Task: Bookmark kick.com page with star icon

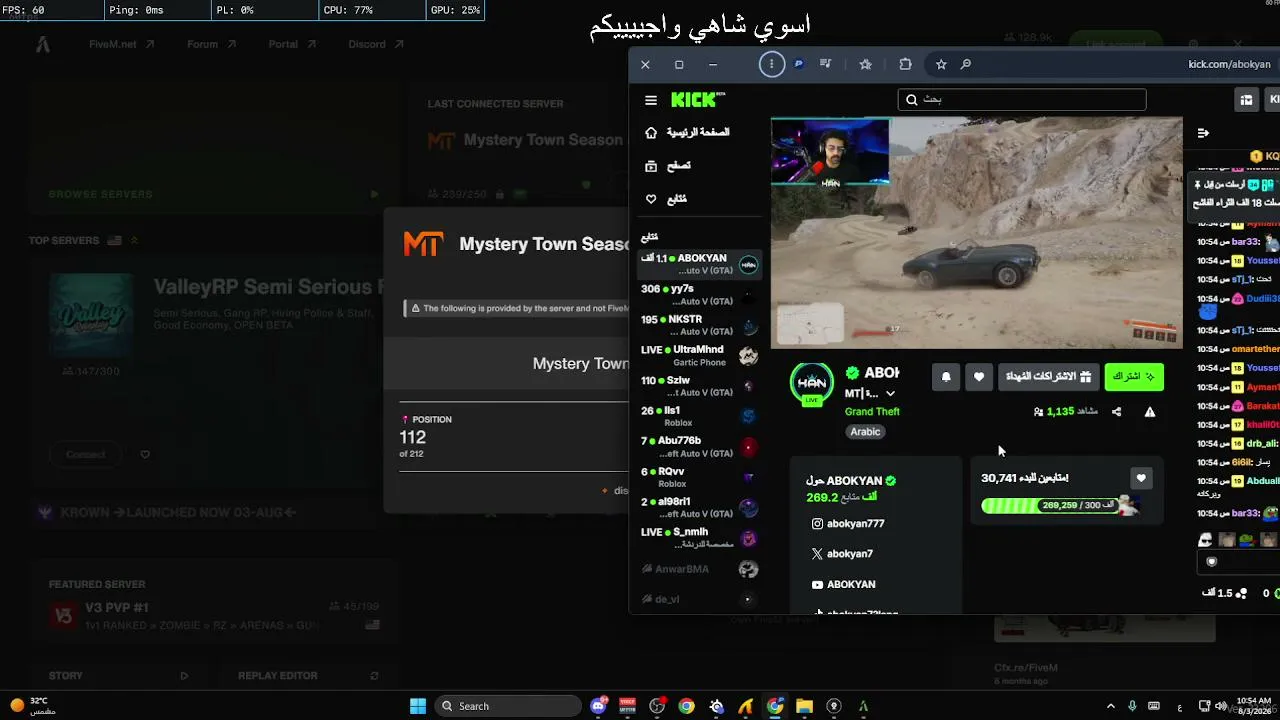Action: click(x=941, y=64)
